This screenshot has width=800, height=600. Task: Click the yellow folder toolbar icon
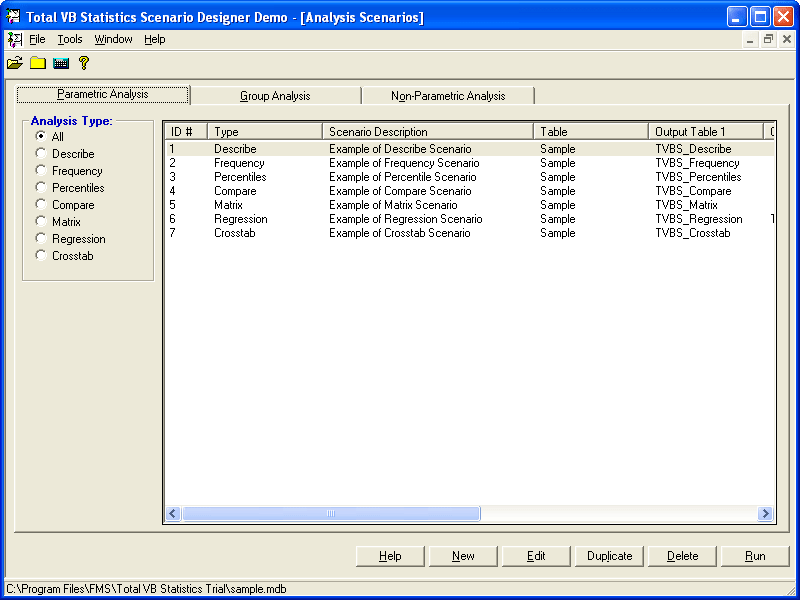38,62
